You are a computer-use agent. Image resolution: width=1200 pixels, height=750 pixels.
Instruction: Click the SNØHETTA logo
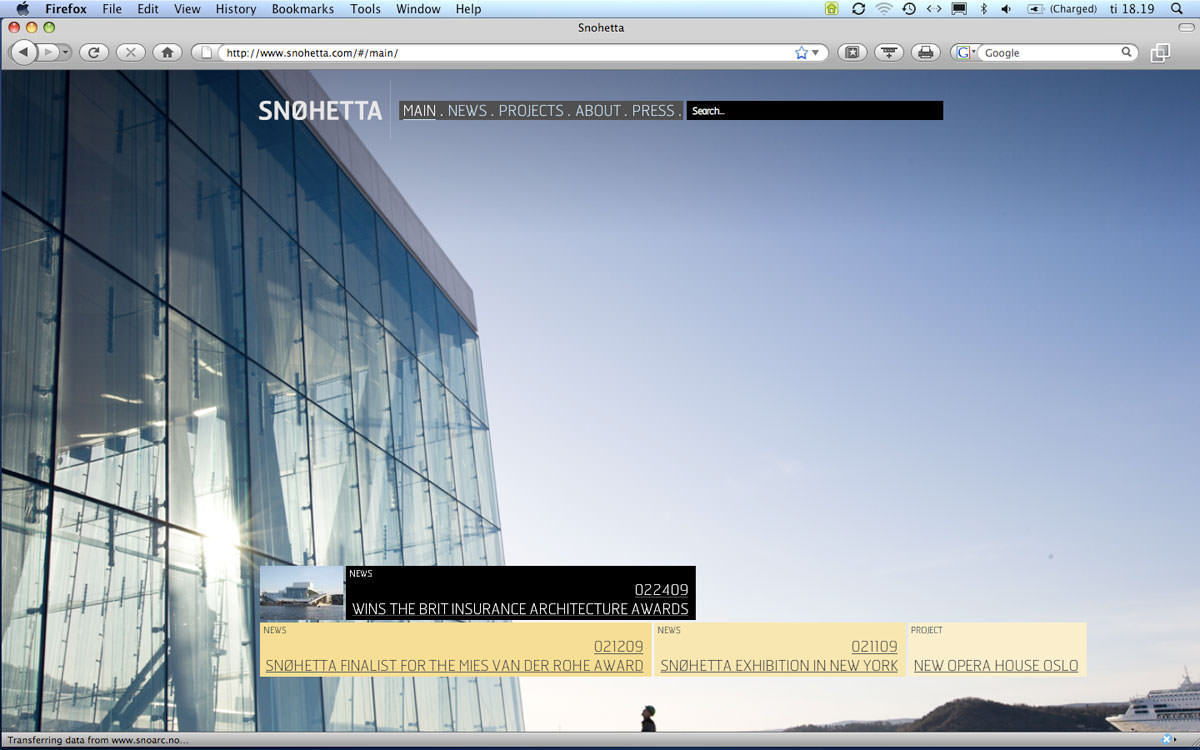[x=320, y=111]
